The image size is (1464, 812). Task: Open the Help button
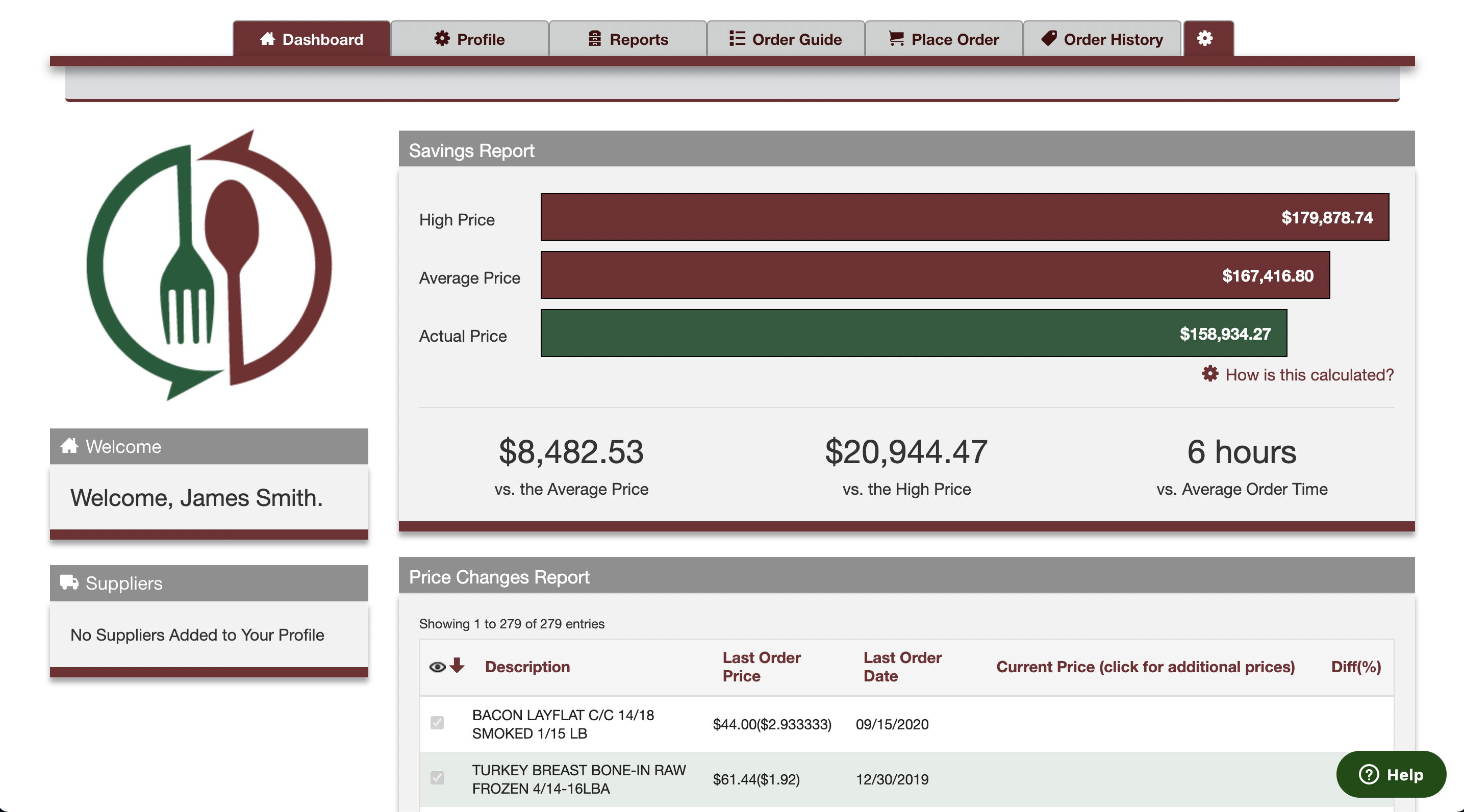[1391, 774]
